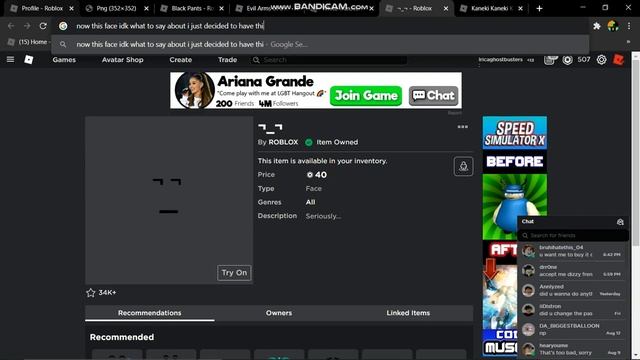Image resolution: width=640 pixels, height=360 pixels.
Task: Switch to the Linked Items tab
Action: click(408, 313)
